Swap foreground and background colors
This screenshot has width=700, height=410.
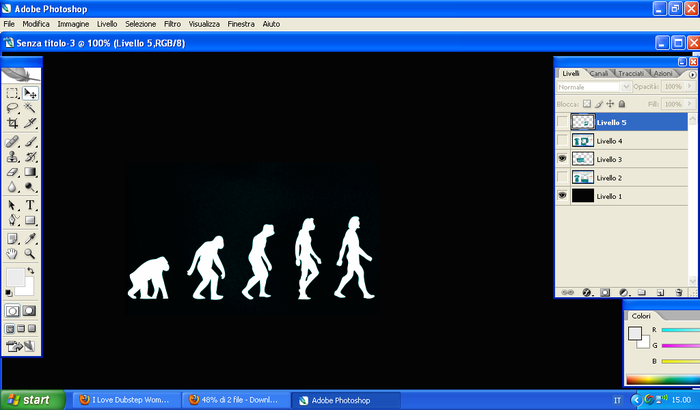30,271
